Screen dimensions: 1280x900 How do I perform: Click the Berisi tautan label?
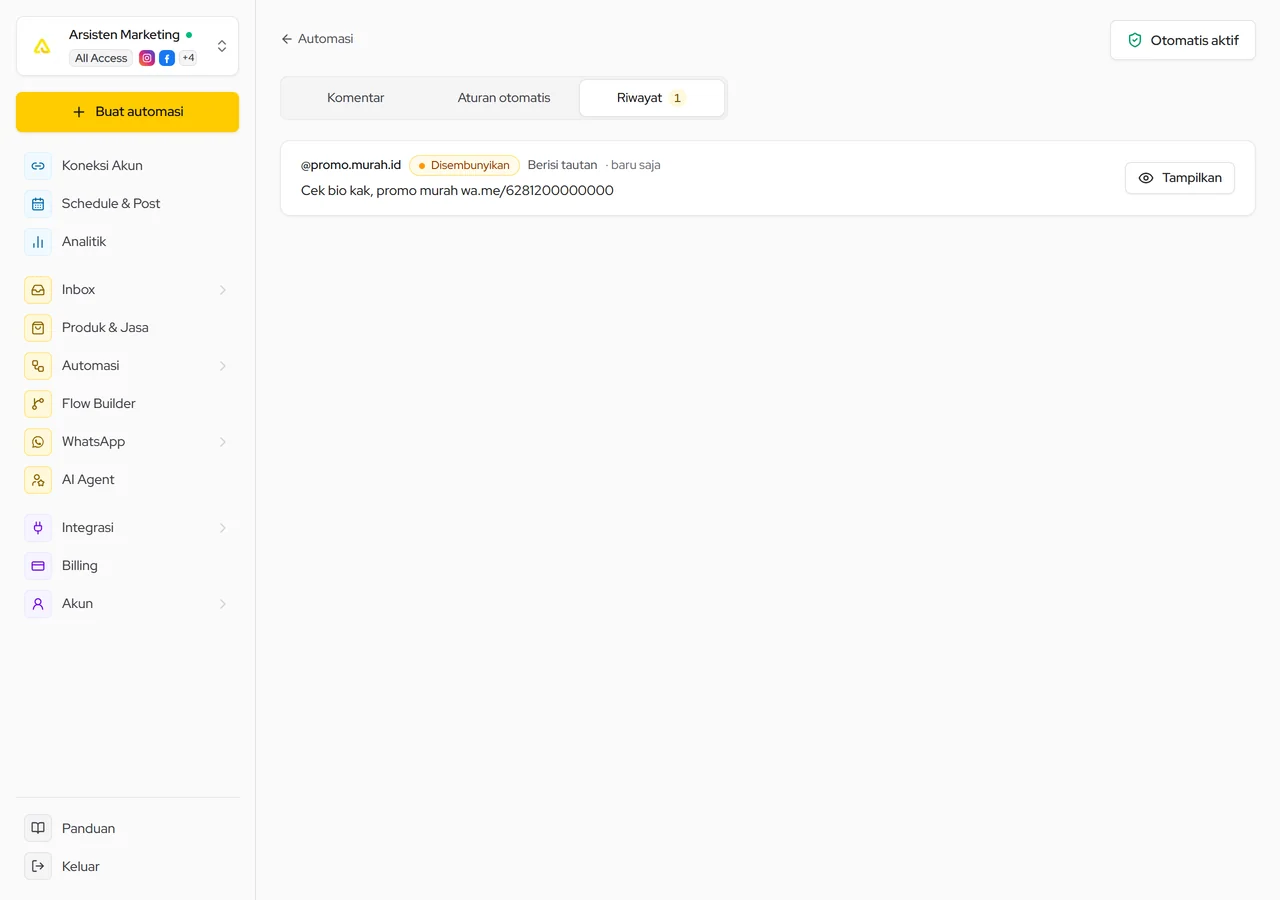coord(562,165)
